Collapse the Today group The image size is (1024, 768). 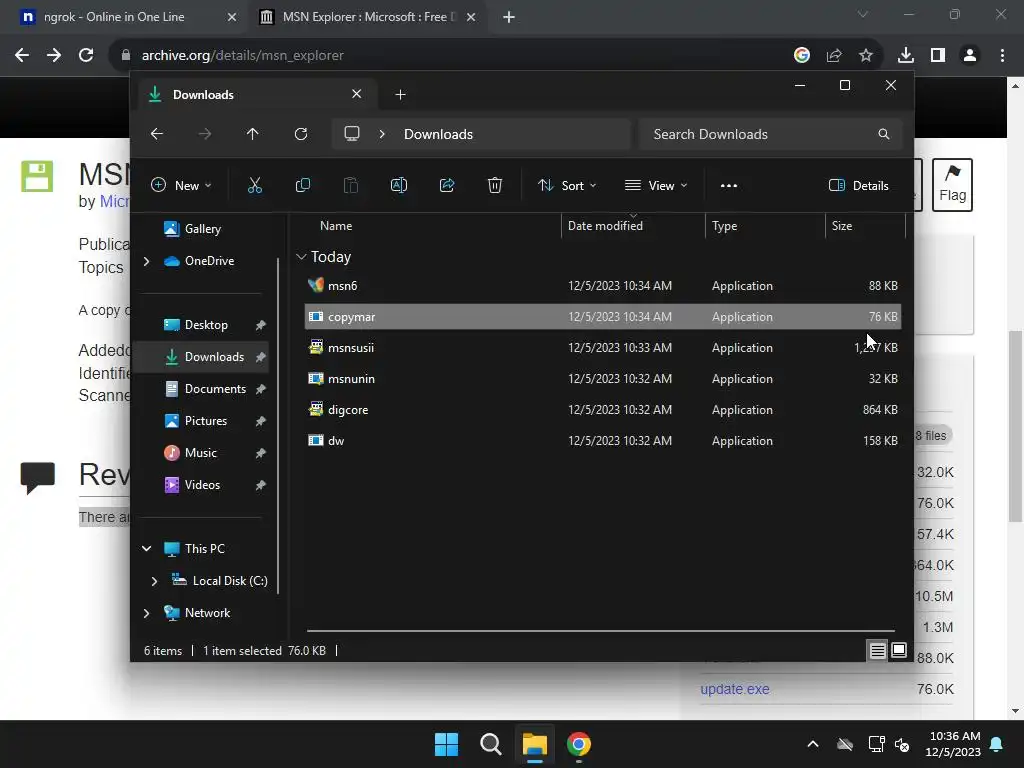click(301, 257)
